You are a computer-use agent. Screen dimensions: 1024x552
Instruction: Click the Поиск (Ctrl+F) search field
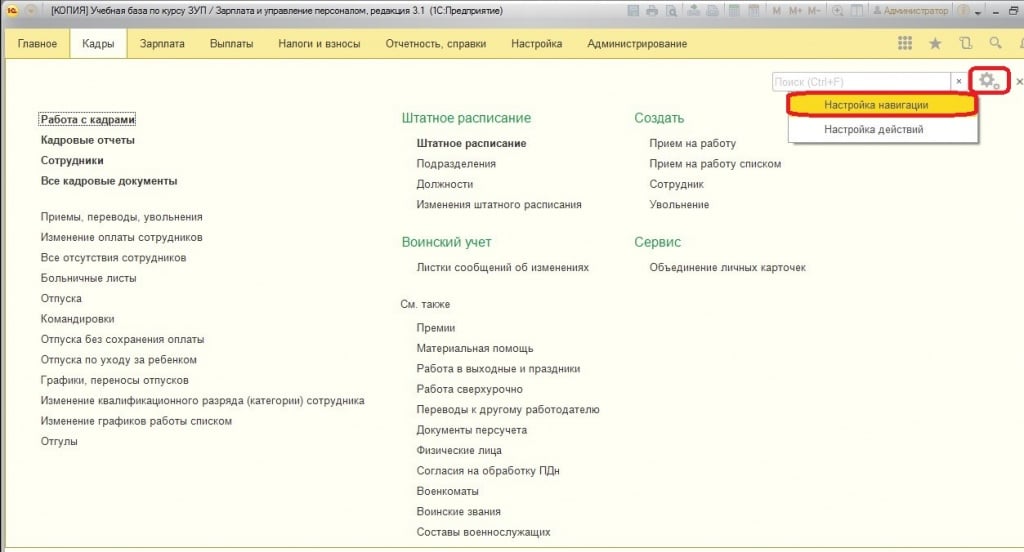860,81
